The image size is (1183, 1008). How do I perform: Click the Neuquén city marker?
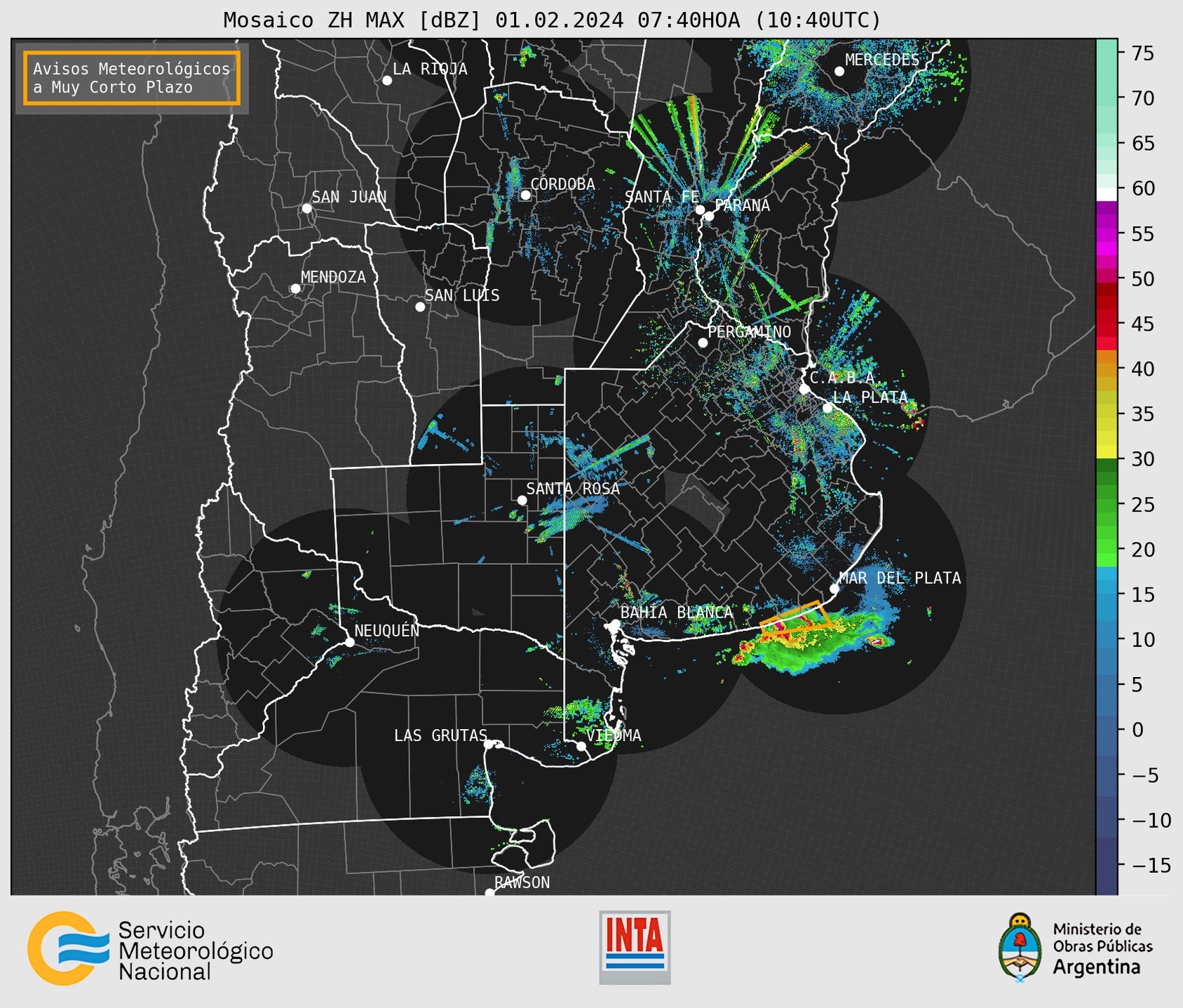(x=349, y=642)
